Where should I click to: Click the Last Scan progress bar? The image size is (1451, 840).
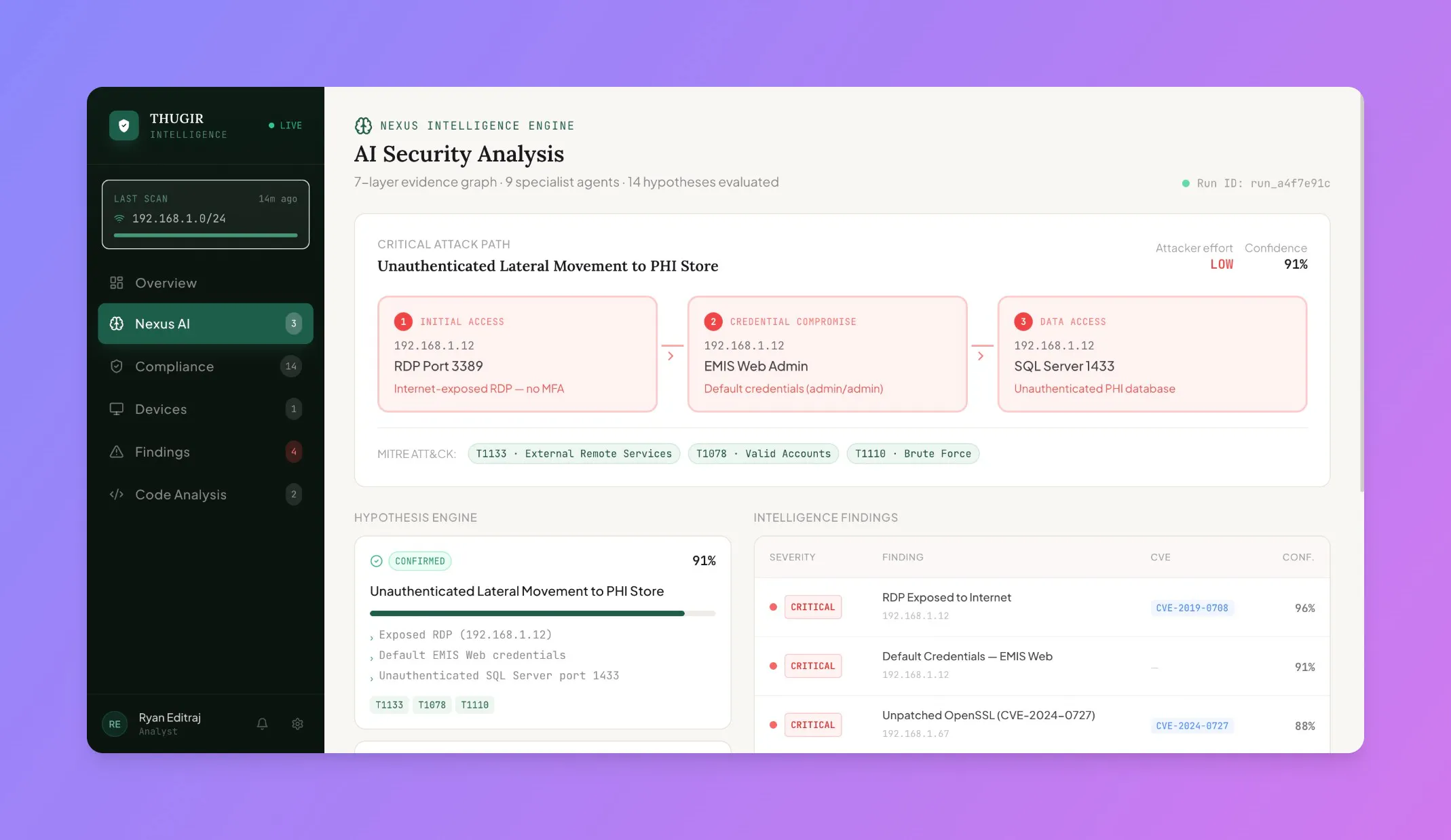206,235
